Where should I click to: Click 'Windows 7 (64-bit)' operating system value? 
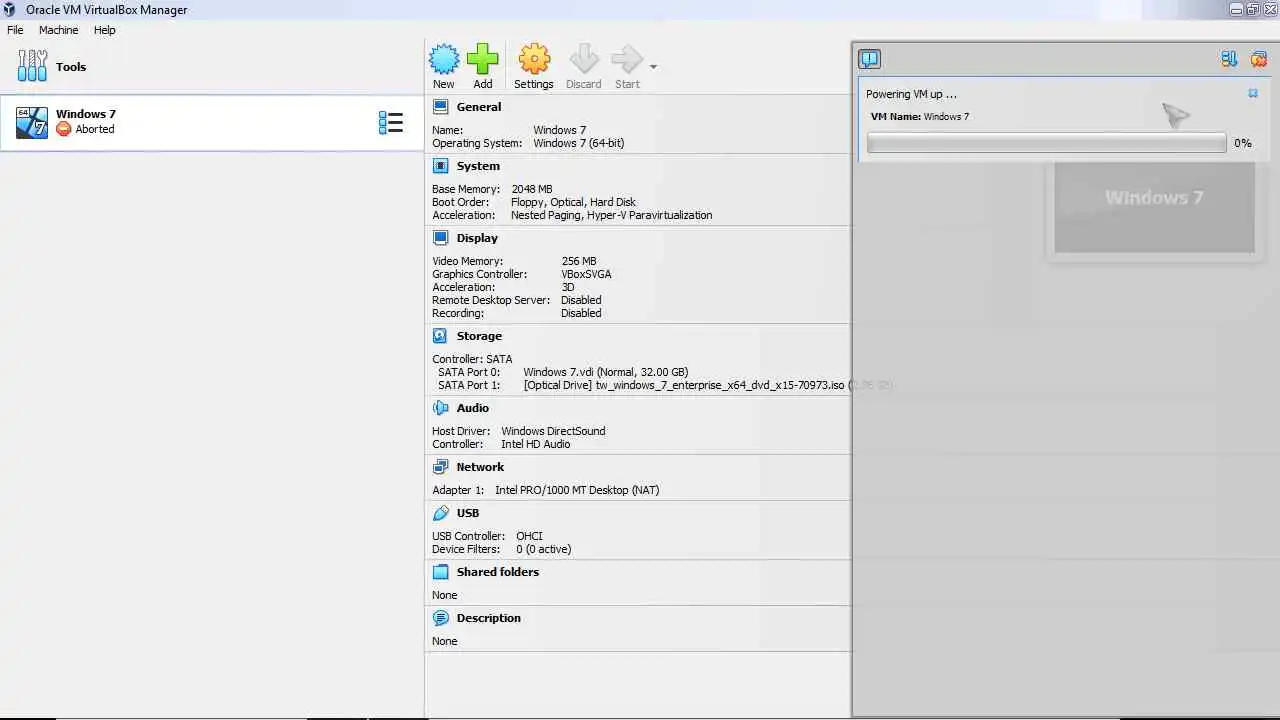point(579,143)
